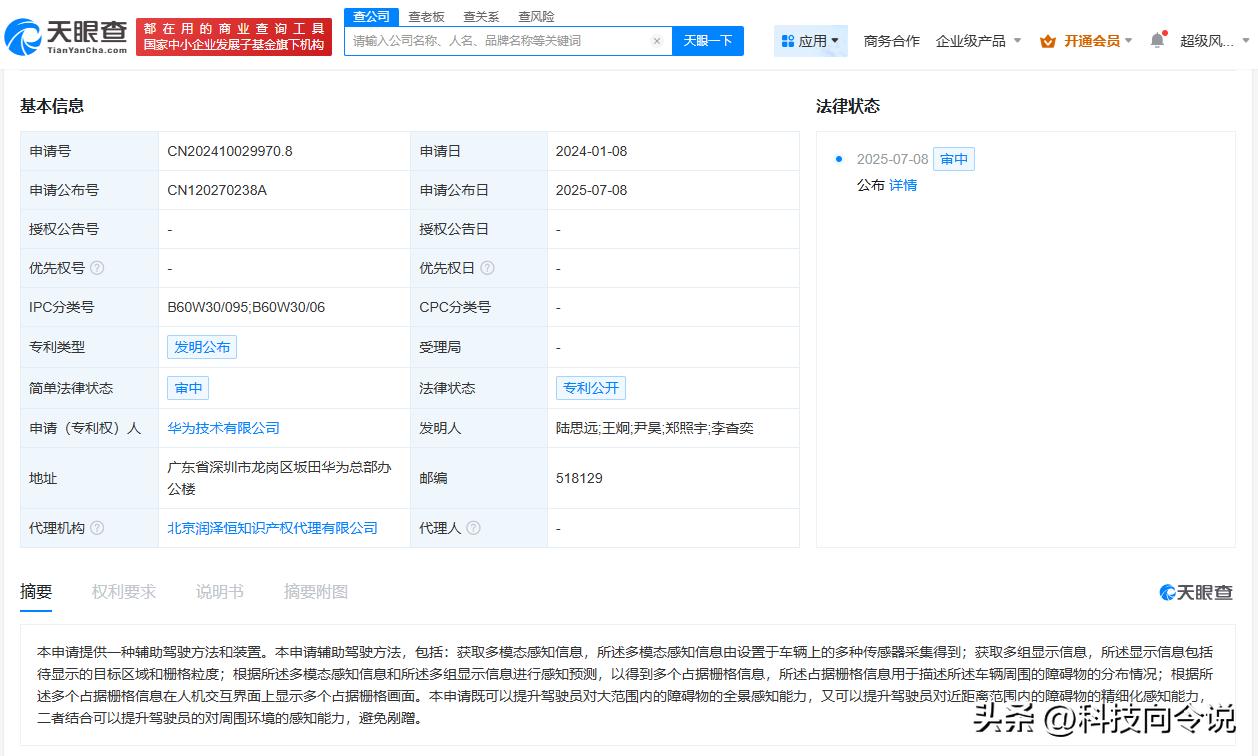Click the red 国家中小企业发展子基金 banner
The width and height of the screenshot is (1258, 756).
coord(234,37)
